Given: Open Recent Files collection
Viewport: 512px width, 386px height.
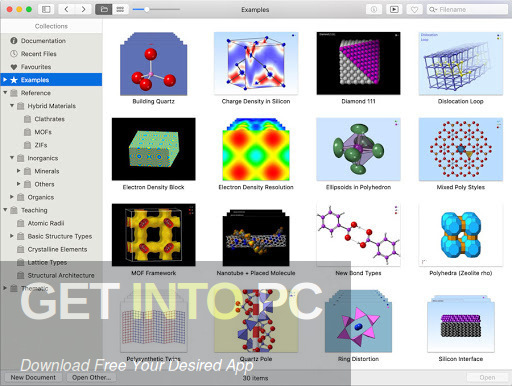Looking at the screenshot, I should [51, 54].
